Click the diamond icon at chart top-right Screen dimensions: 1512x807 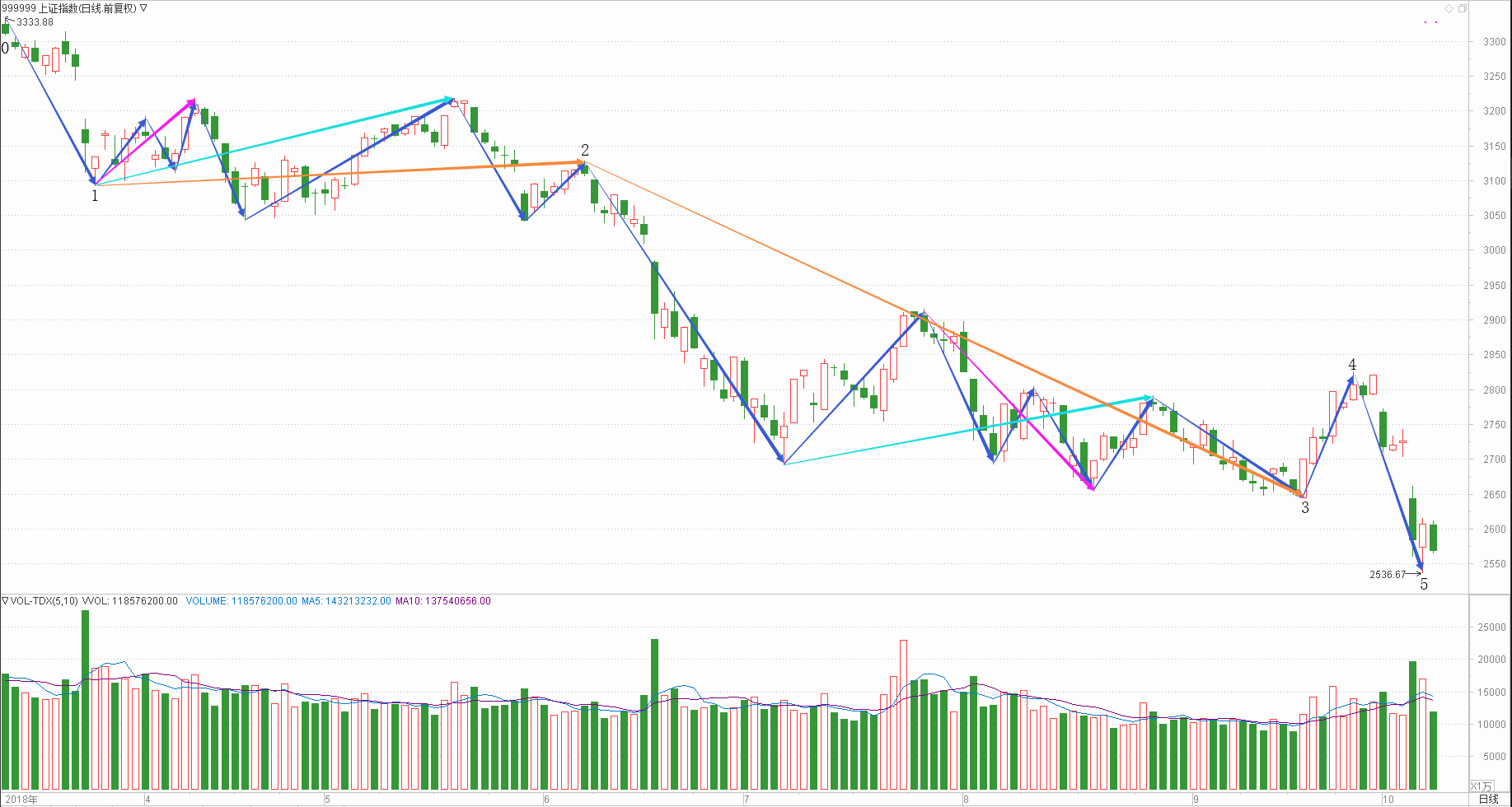pos(1449,8)
